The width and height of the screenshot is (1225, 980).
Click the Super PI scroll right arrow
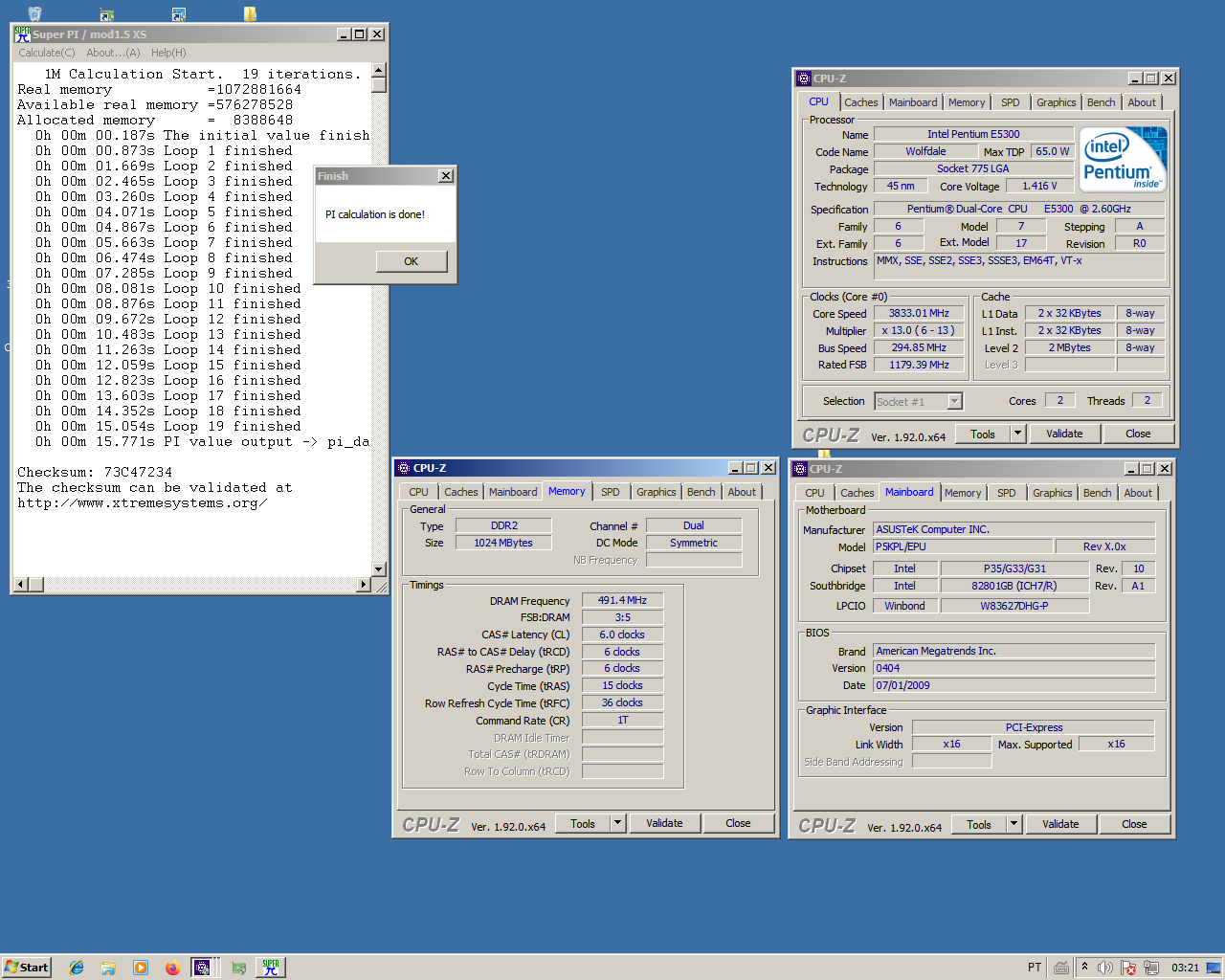coord(363,584)
